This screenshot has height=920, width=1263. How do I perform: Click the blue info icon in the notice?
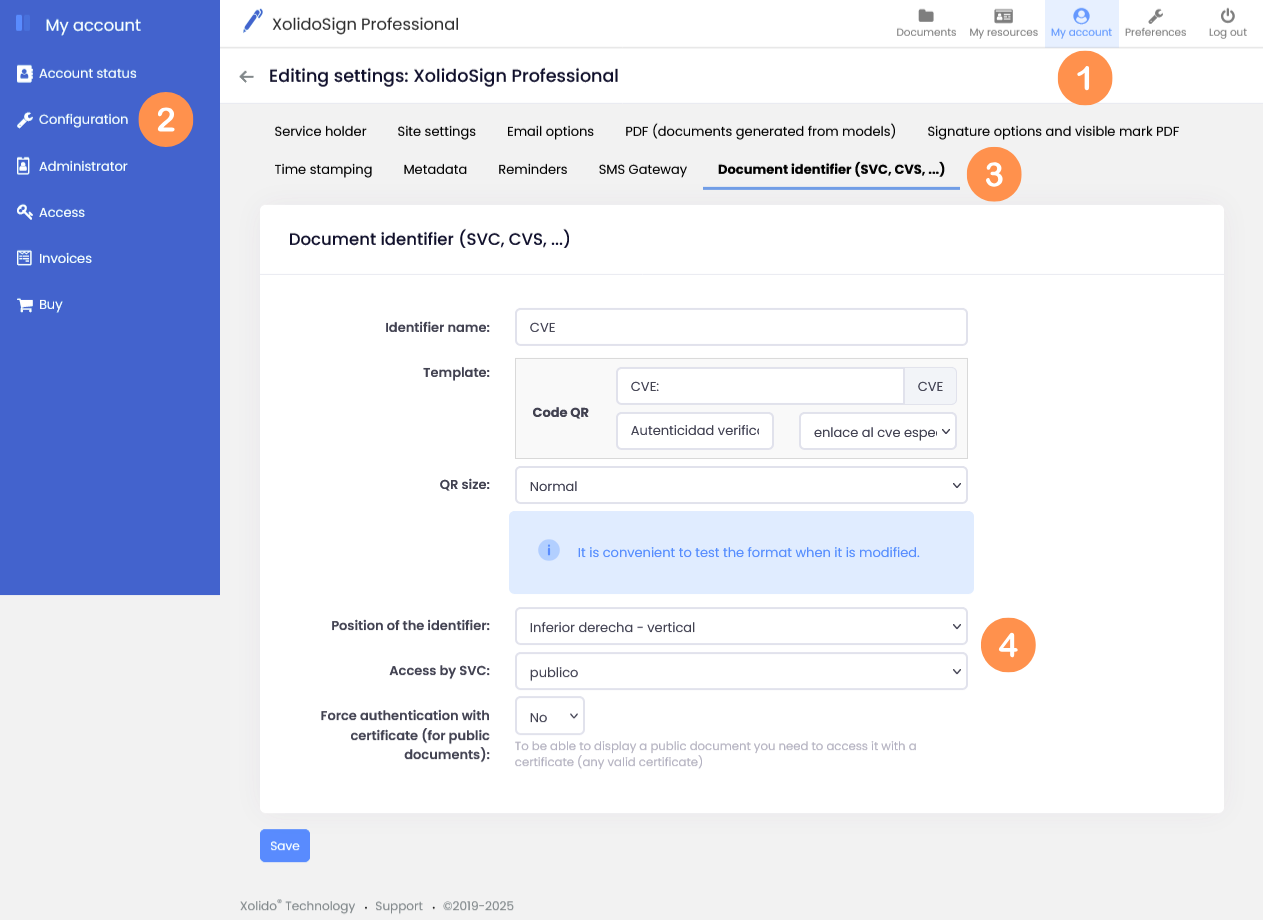click(549, 550)
